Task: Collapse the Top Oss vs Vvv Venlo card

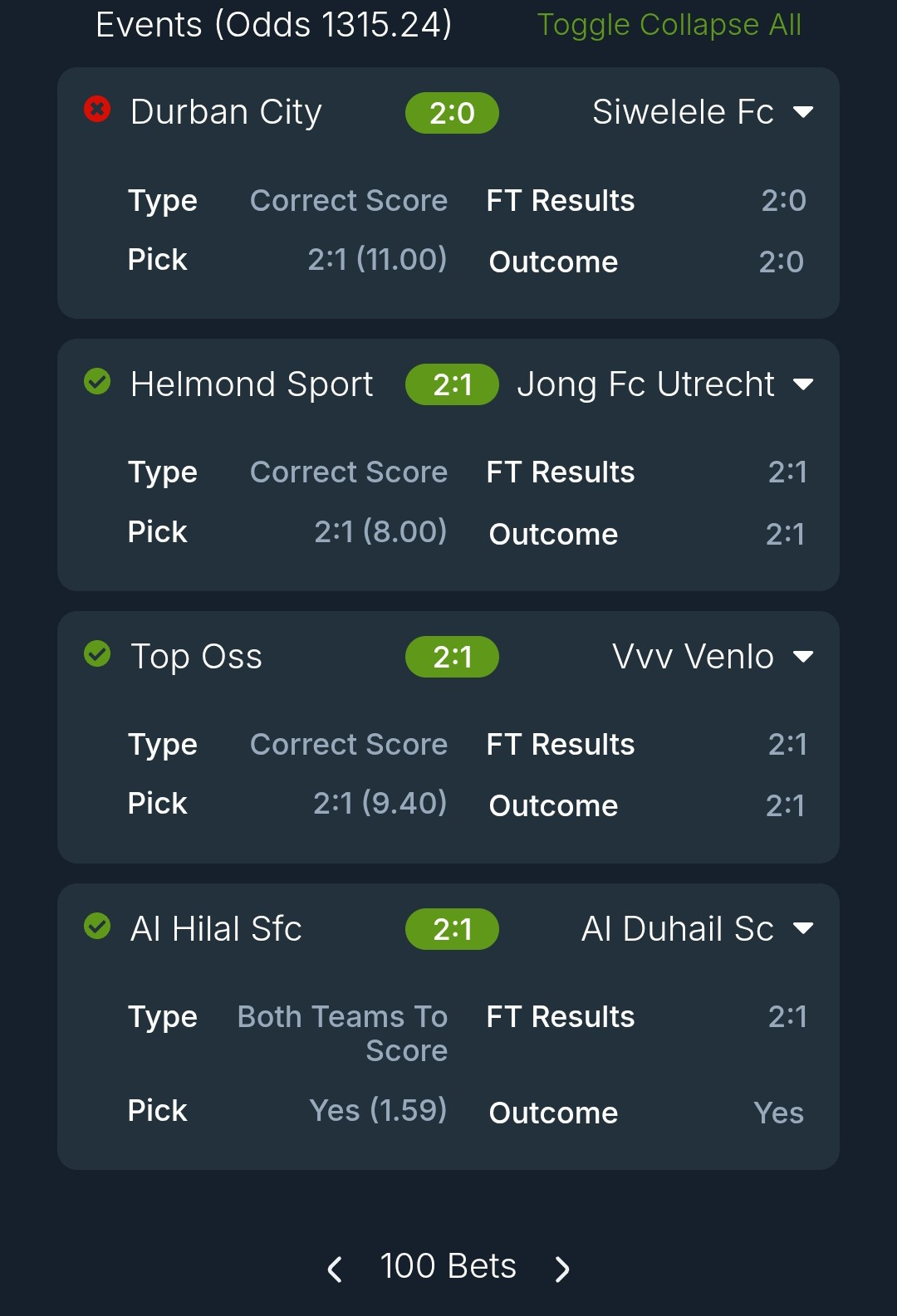Action: tap(802, 657)
